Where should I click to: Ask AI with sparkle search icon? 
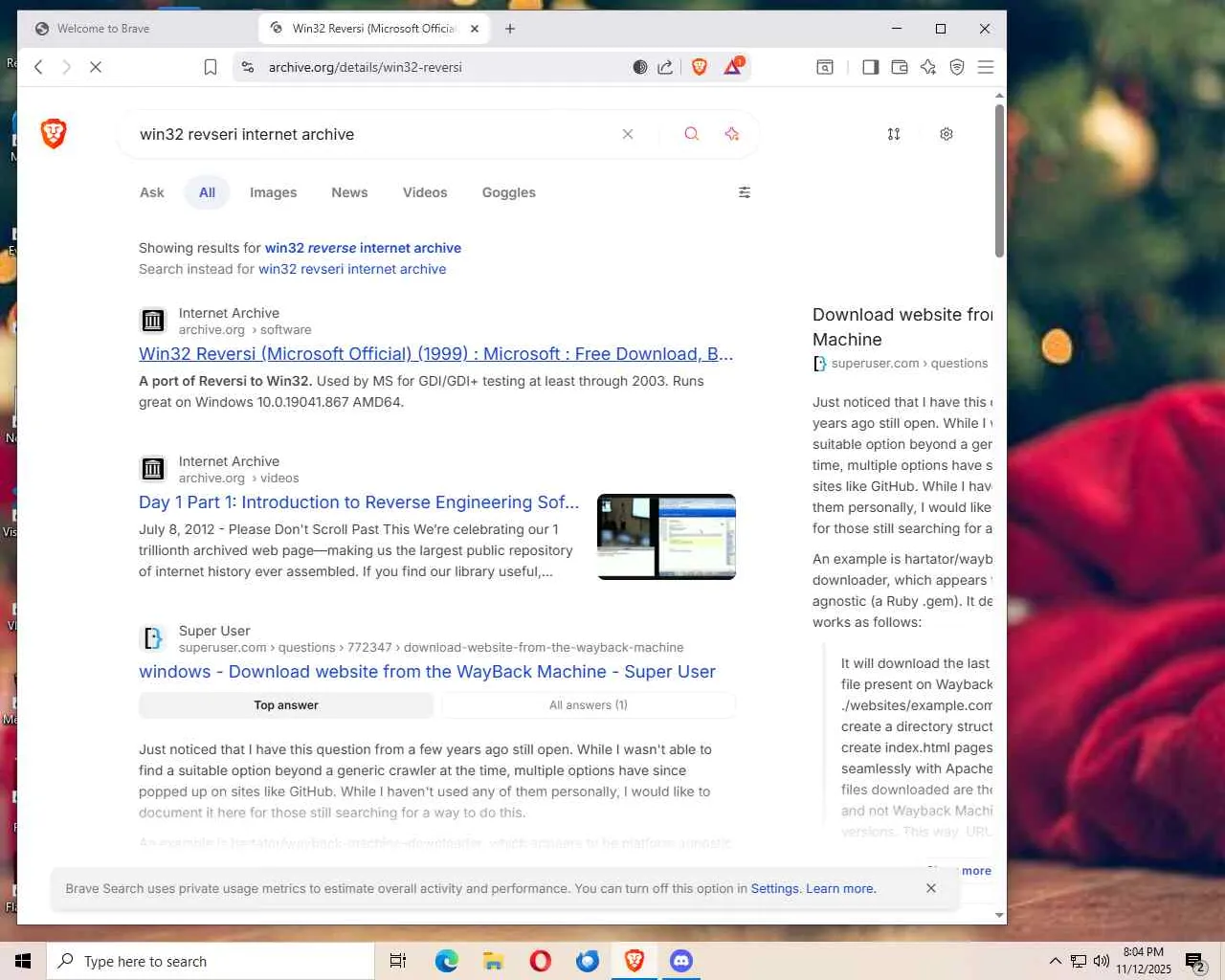pos(732,134)
